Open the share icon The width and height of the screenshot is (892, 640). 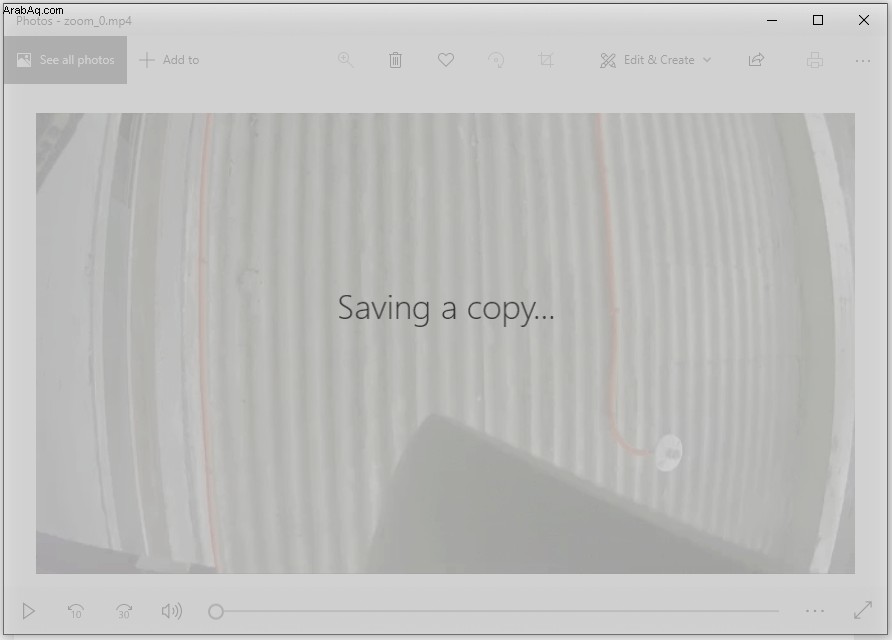(x=756, y=60)
